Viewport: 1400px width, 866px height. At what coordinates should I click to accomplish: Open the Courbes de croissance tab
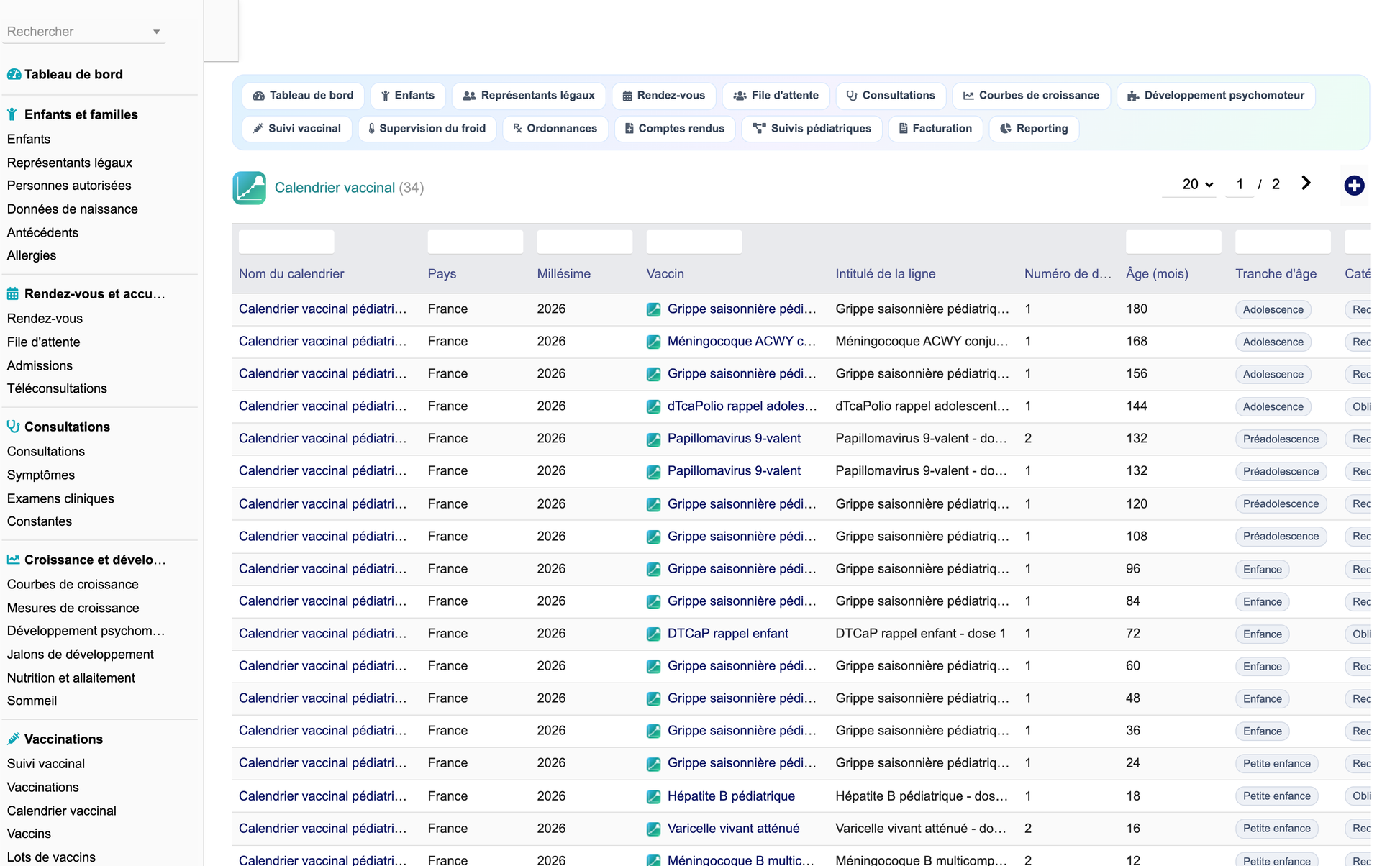[x=1031, y=96]
